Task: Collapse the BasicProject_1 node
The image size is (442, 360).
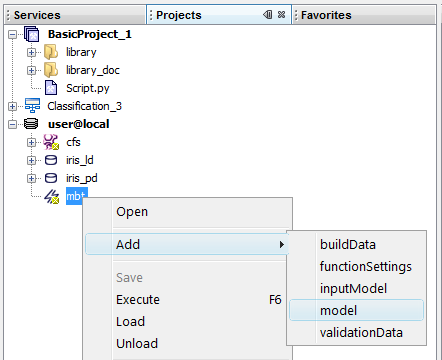Action: [13, 34]
